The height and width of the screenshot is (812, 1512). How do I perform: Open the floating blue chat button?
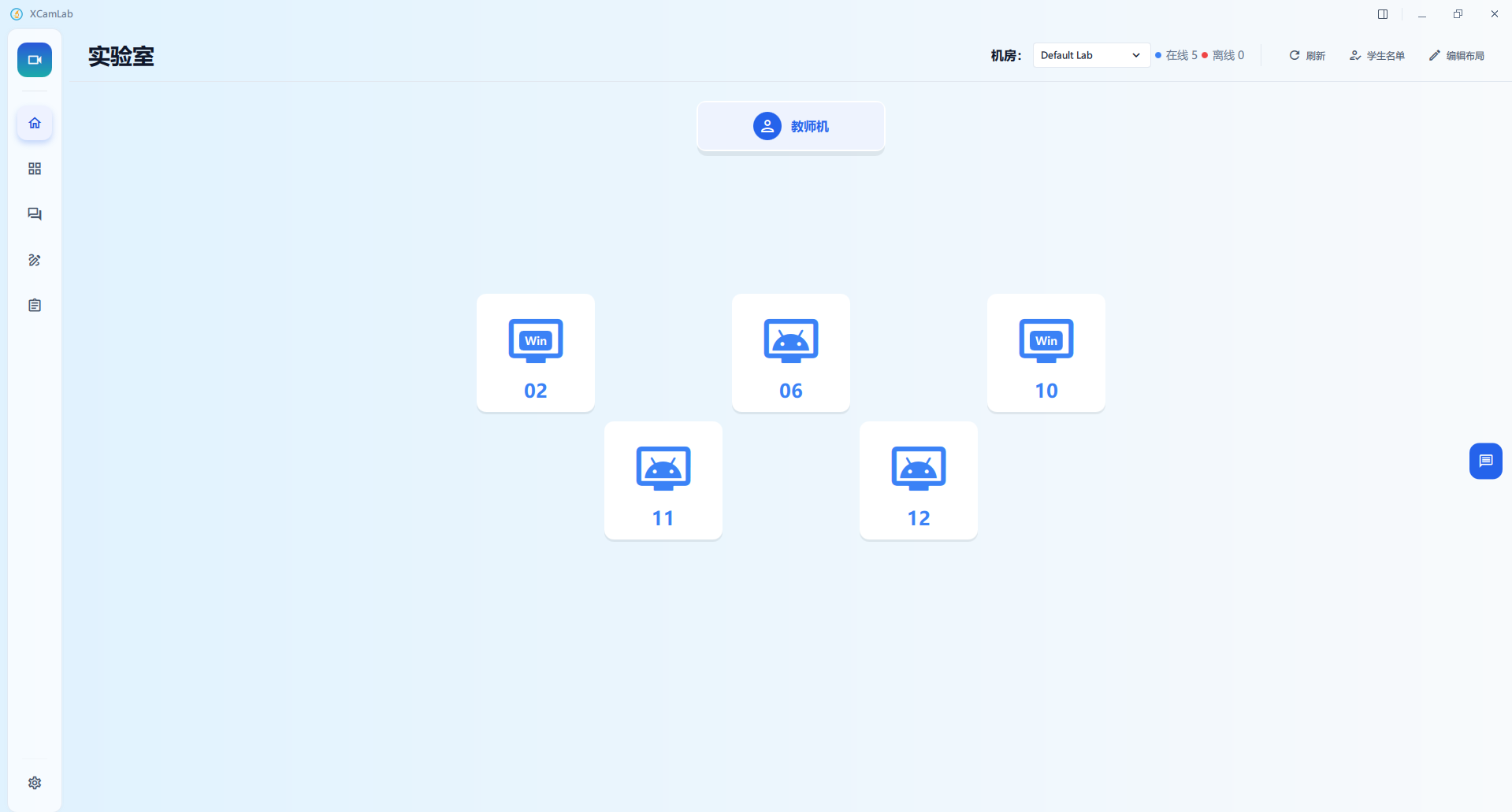[x=1486, y=461]
